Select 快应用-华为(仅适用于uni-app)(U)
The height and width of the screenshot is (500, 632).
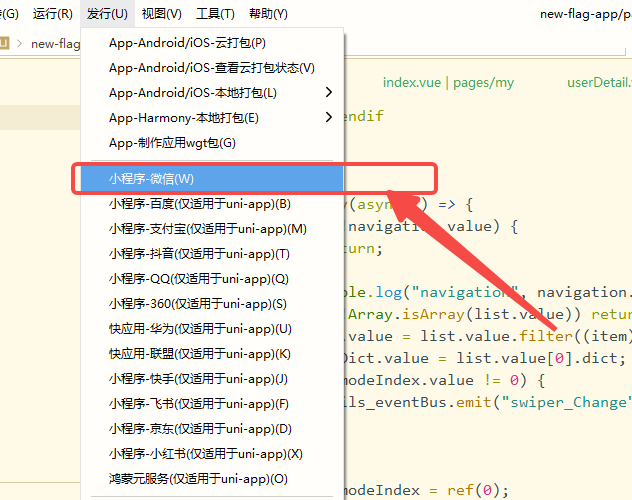point(212,329)
